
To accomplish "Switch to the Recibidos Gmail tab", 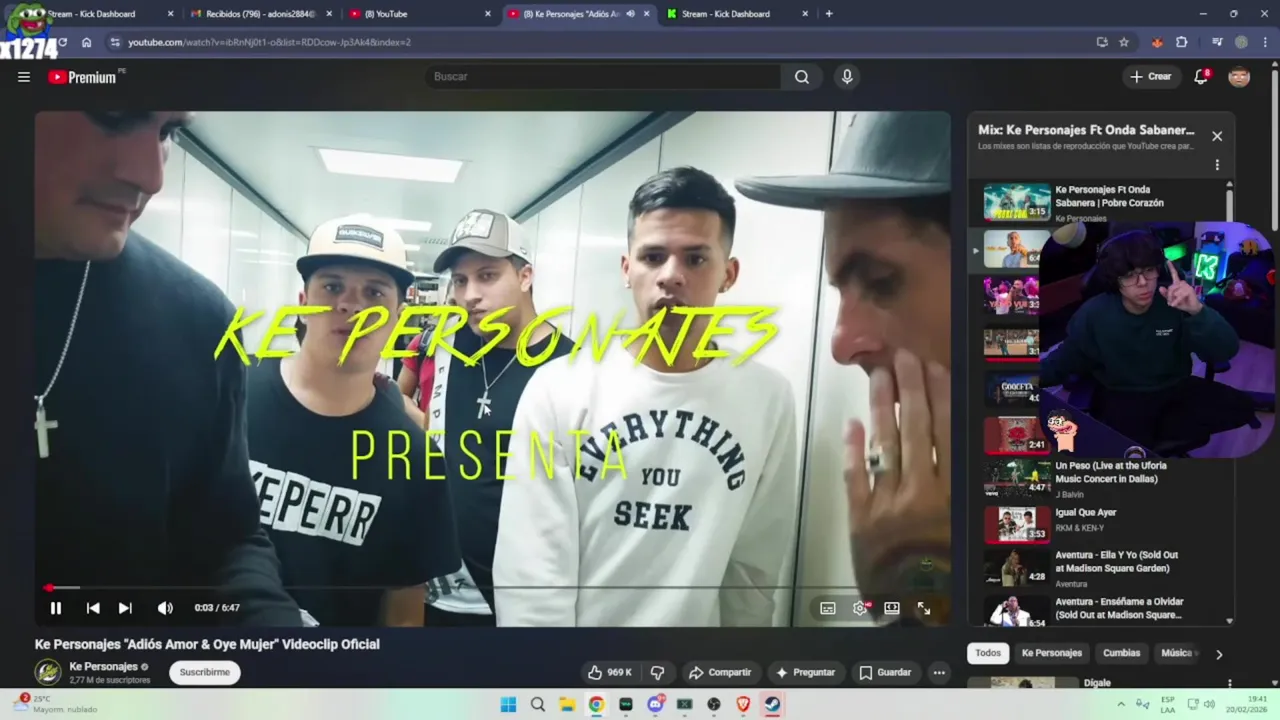I will 260,14.
